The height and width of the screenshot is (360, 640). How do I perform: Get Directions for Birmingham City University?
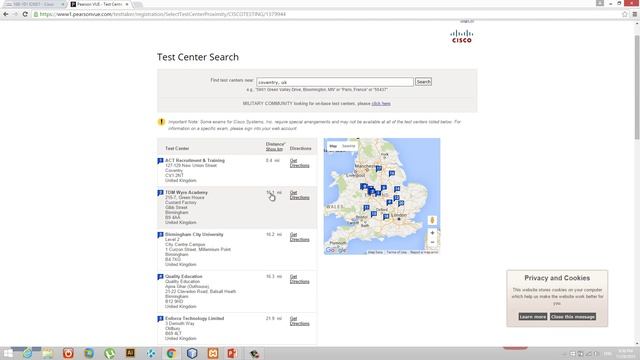click(299, 237)
